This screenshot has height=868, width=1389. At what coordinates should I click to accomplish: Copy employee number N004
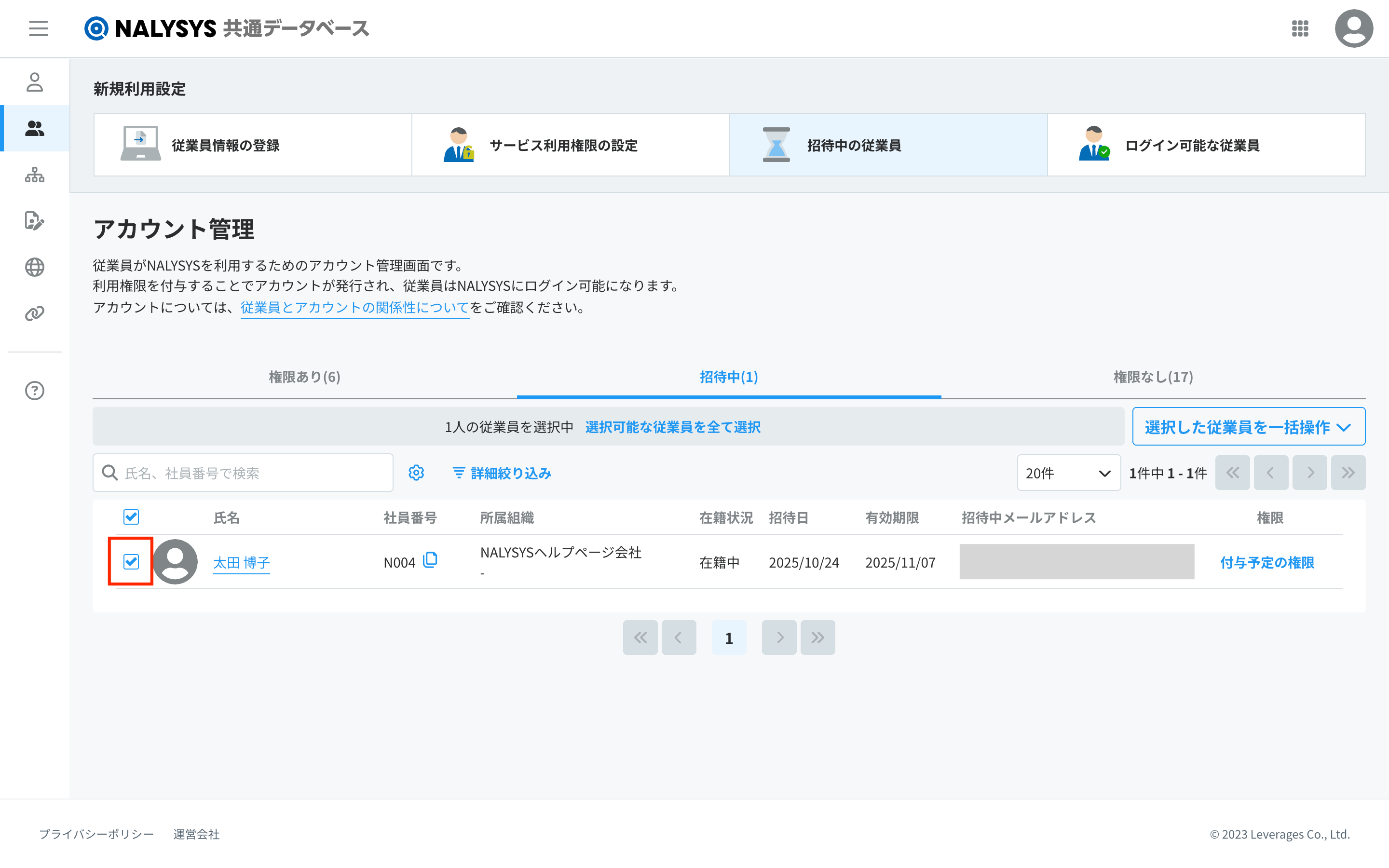(430, 560)
